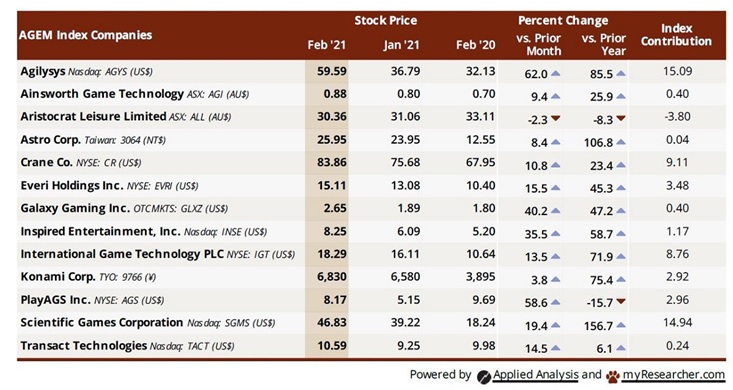Click the Applied Analysis logo icon
Viewport: 733px width, 390px height.
pos(484,376)
